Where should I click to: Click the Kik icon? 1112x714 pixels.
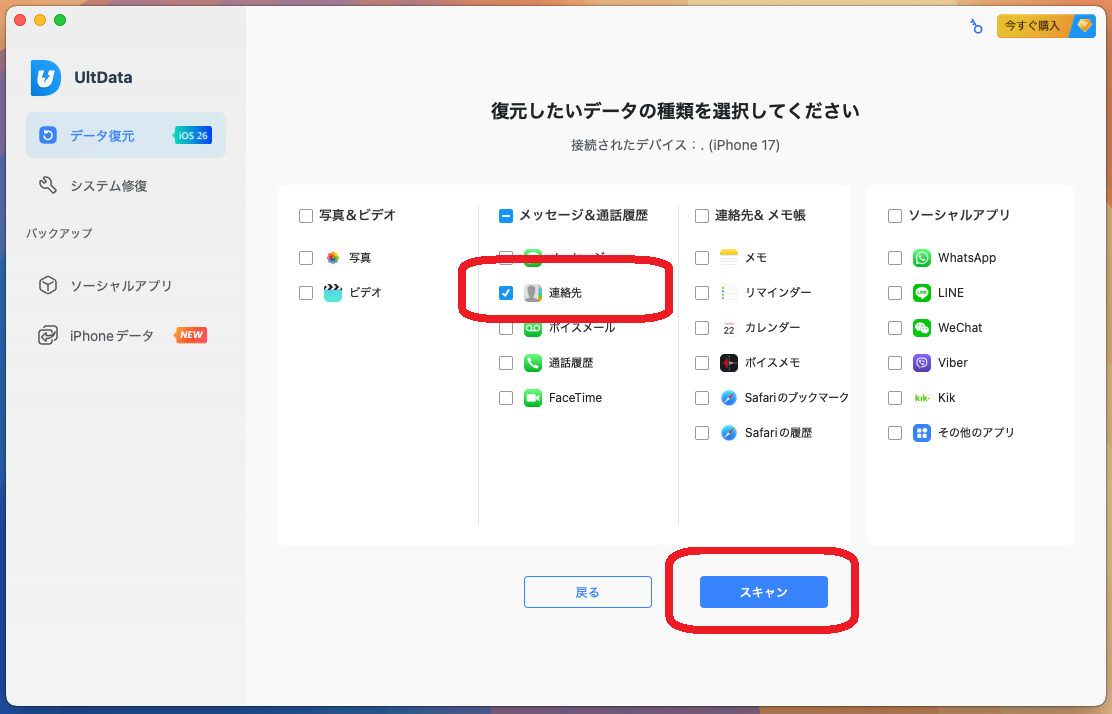click(922, 398)
